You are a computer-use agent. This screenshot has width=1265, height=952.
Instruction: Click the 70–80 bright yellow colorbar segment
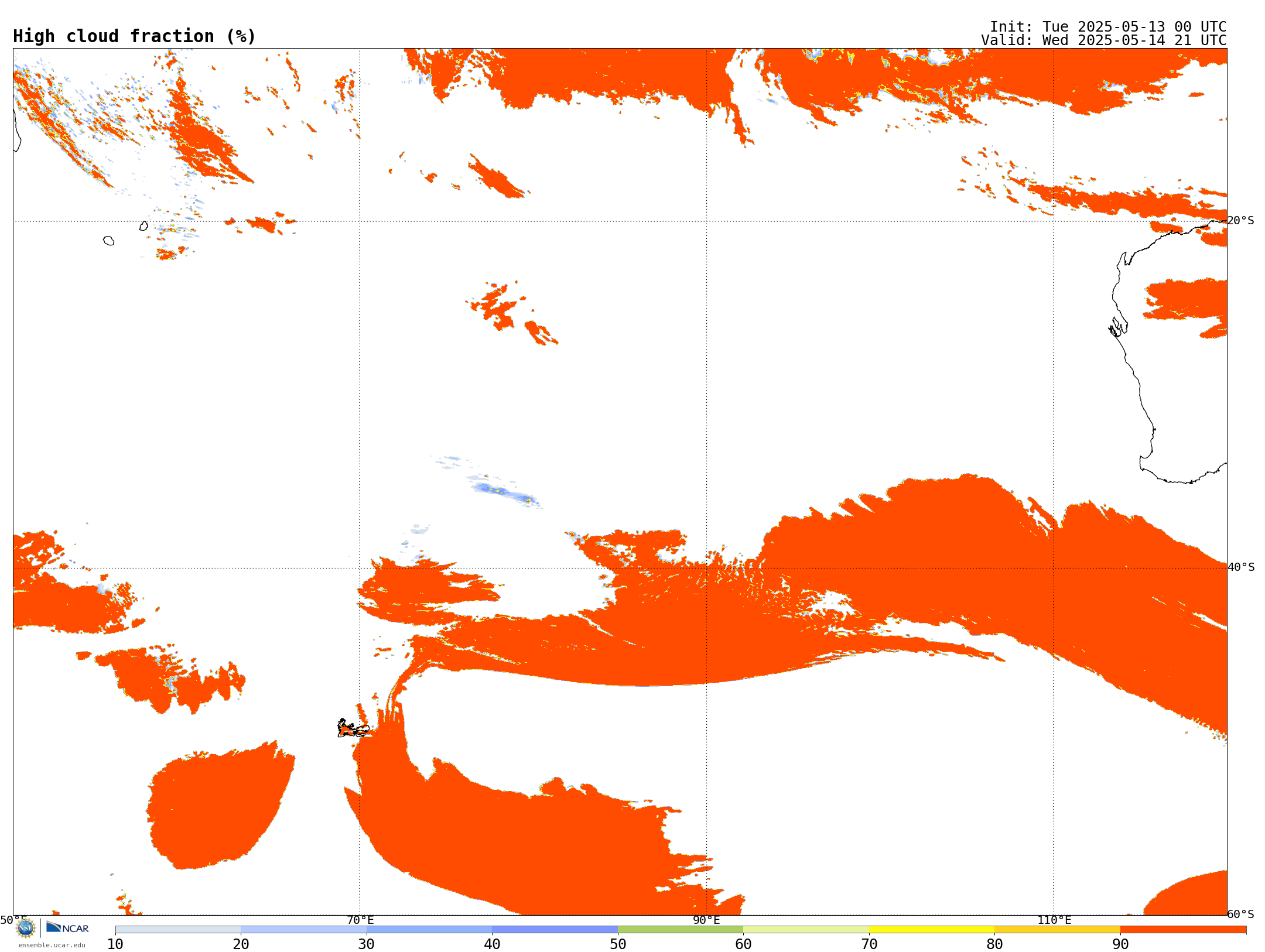tap(932, 930)
